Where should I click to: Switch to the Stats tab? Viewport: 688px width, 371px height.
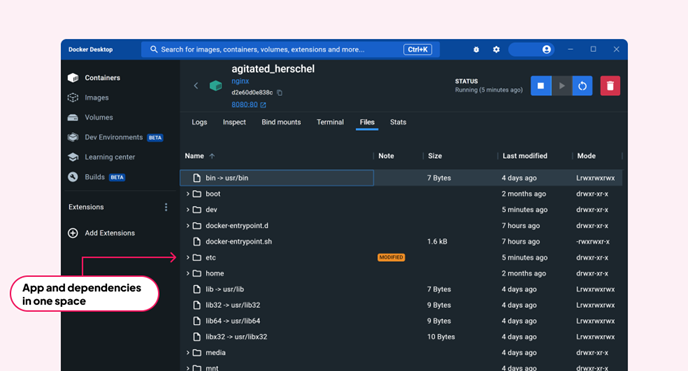(398, 122)
